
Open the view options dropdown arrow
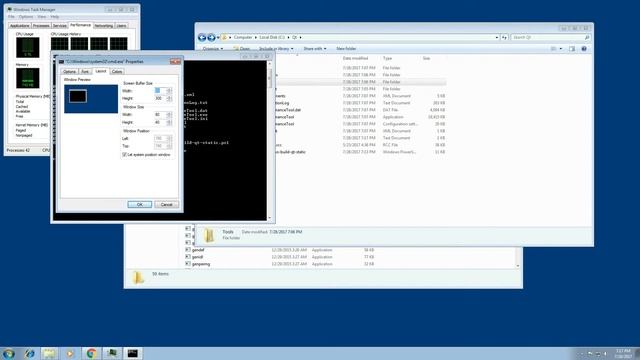click(x=561, y=49)
